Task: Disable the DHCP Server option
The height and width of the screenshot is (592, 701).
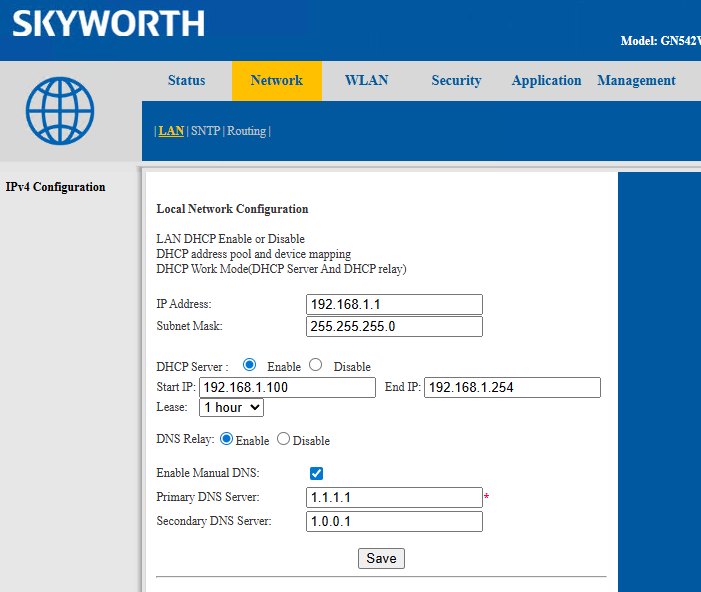Action: click(315, 365)
